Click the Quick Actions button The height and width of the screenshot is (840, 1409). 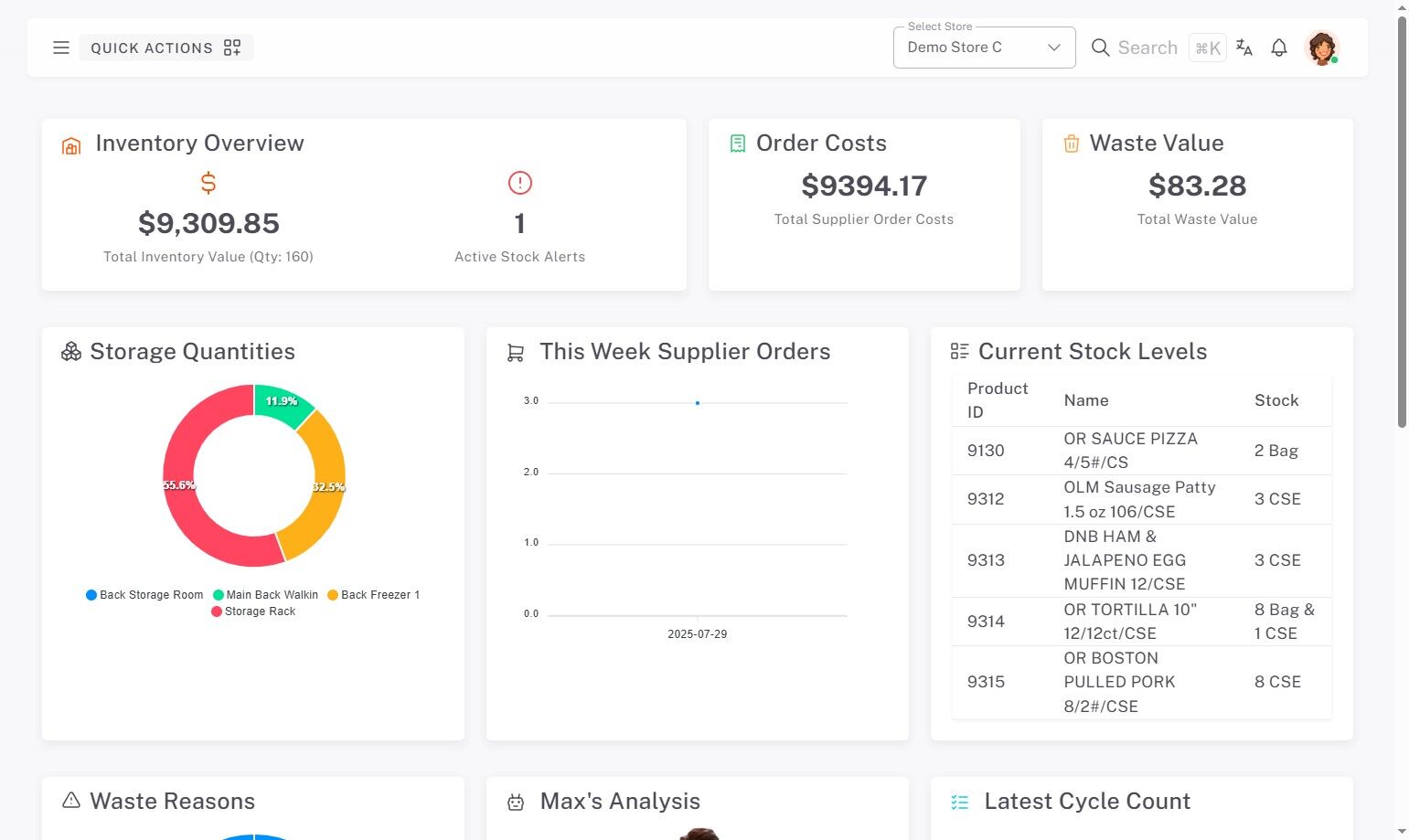(165, 48)
